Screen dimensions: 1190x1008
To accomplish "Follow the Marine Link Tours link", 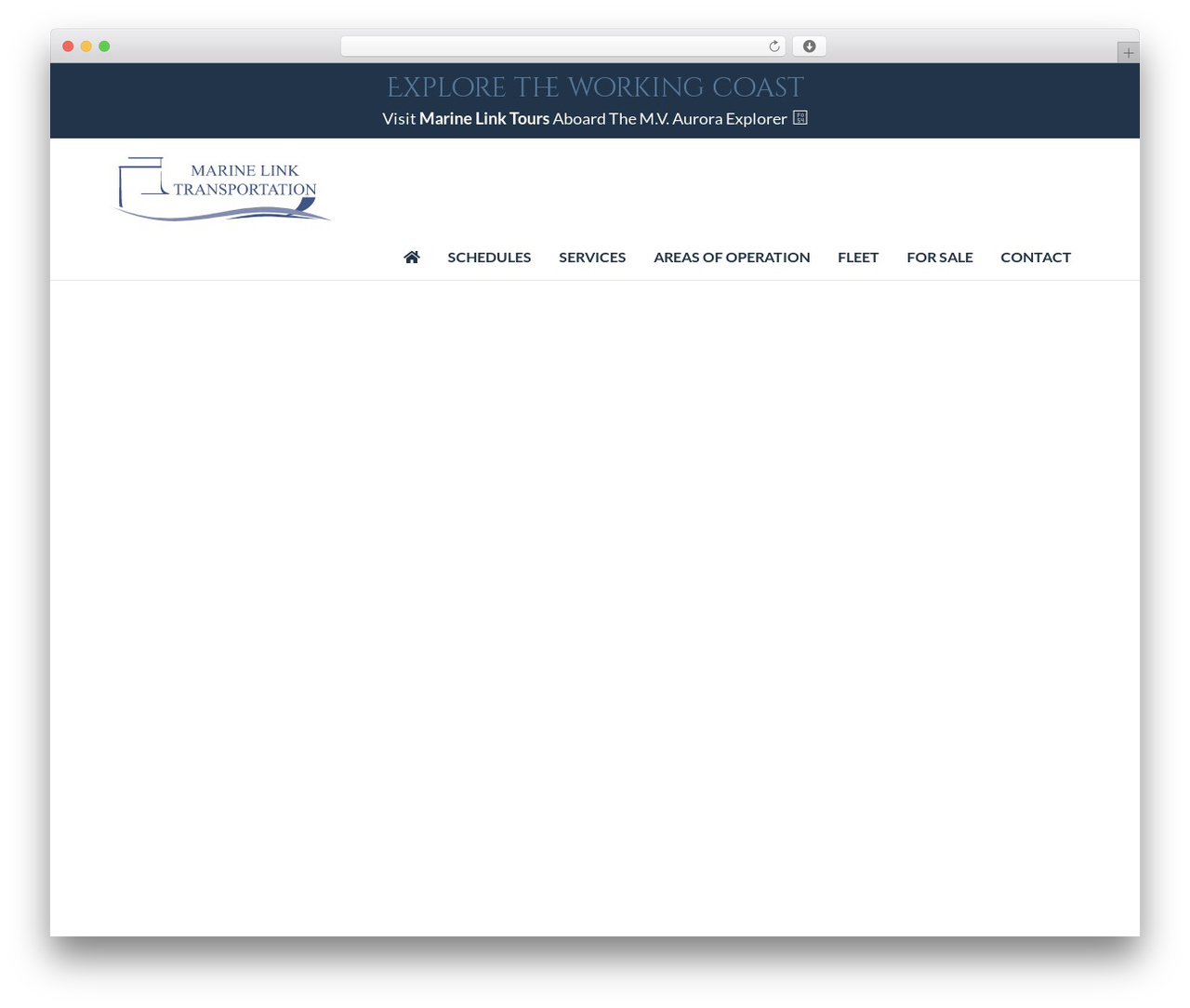I will tap(484, 119).
